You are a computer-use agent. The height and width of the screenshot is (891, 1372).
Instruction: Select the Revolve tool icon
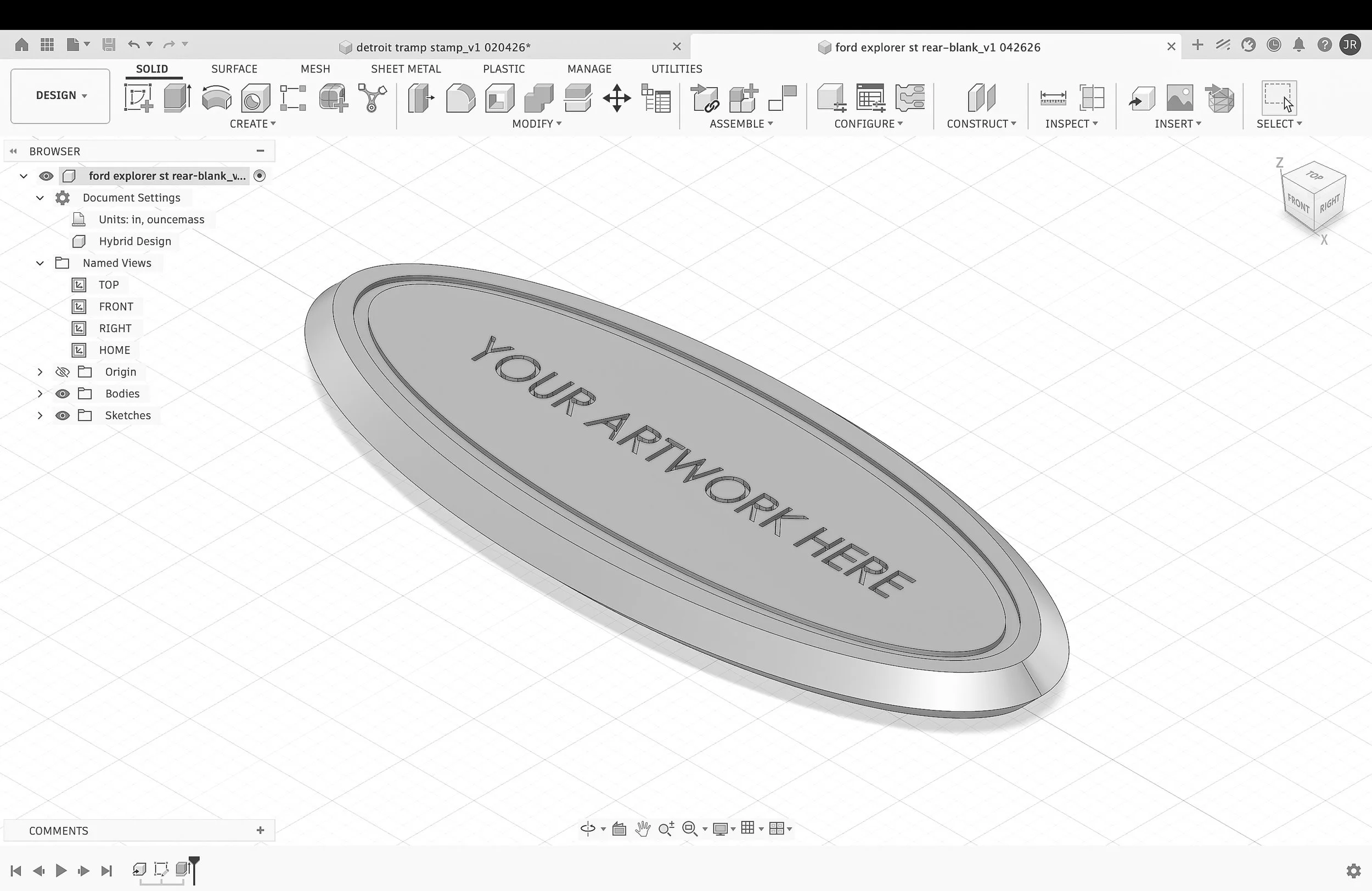click(x=217, y=98)
